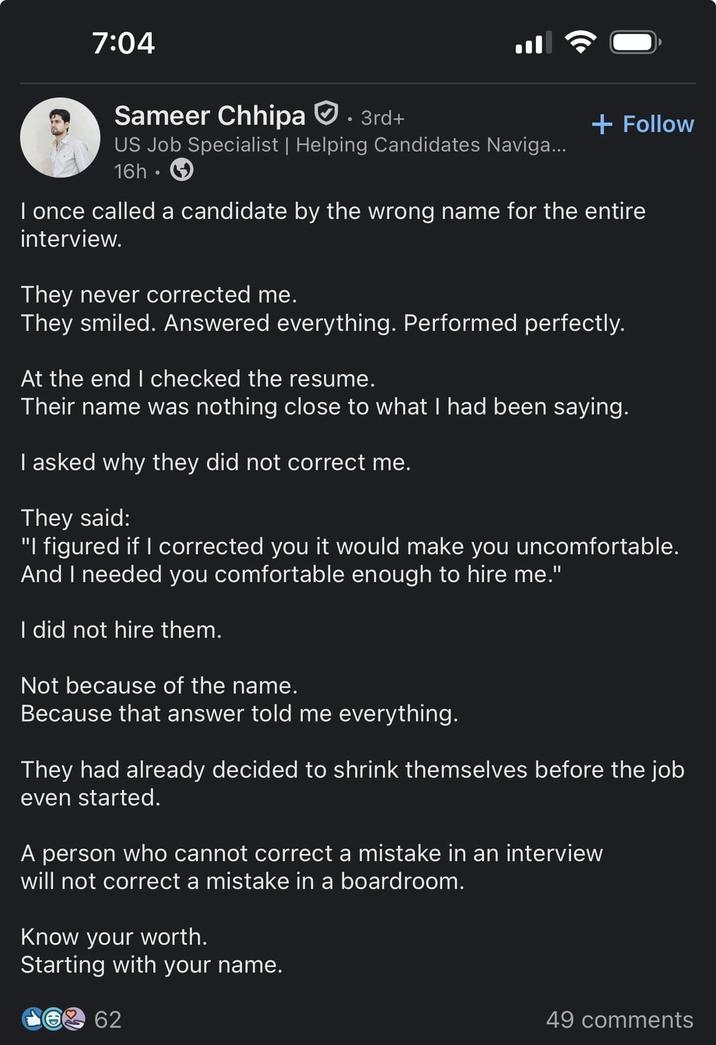The image size is (716, 1045).
Task: Click the battery indicator icon
Action: [635, 42]
